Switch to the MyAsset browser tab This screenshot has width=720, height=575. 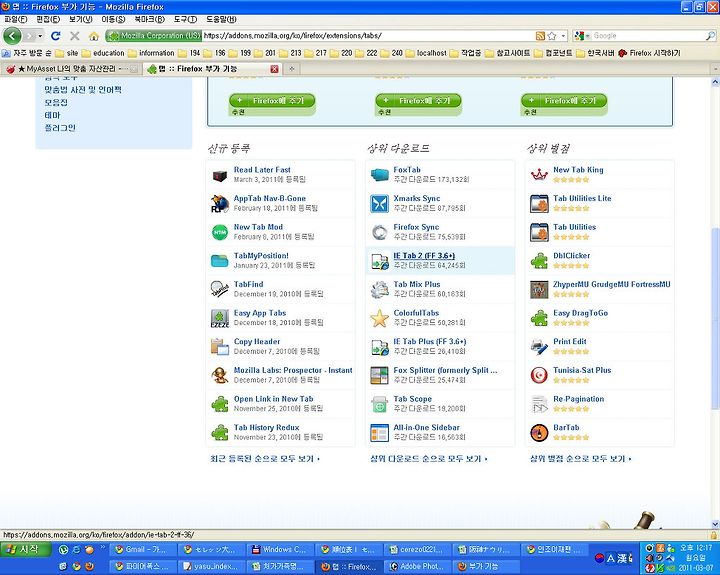[71, 69]
